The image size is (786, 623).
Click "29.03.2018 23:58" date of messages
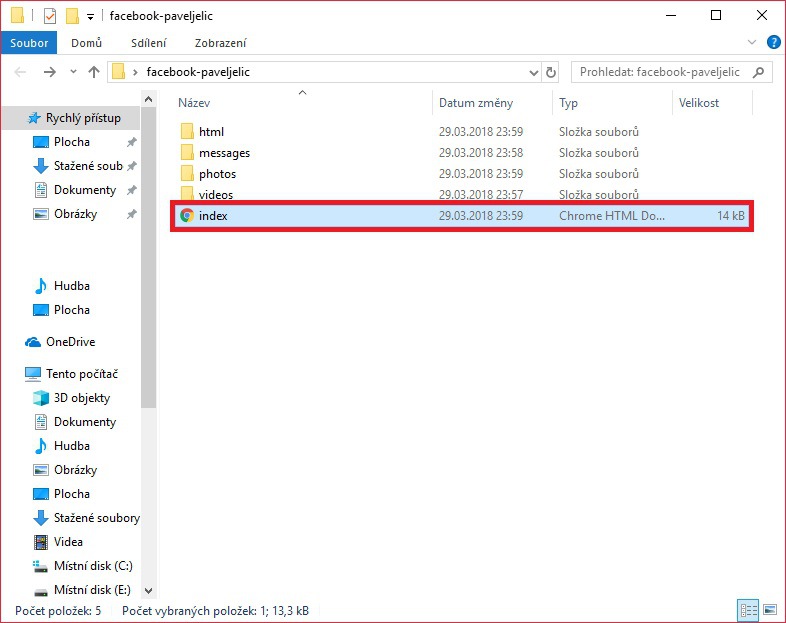(x=481, y=153)
